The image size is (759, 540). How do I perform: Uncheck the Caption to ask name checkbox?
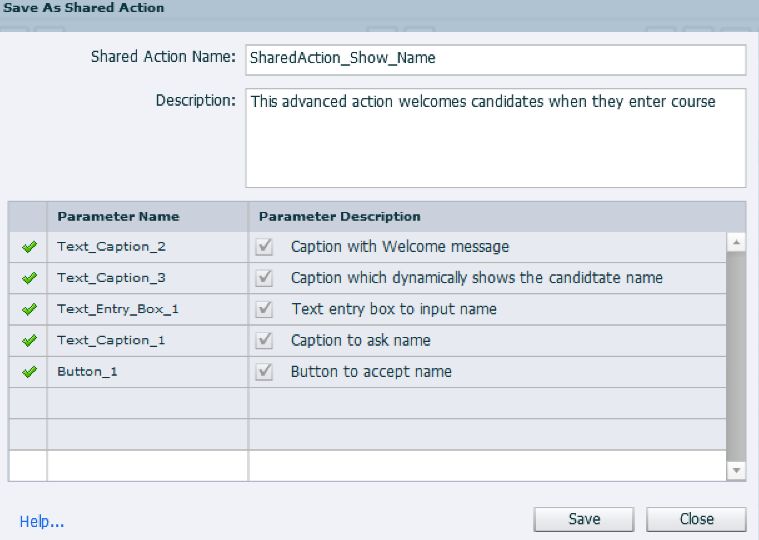(x=265, y=340)
